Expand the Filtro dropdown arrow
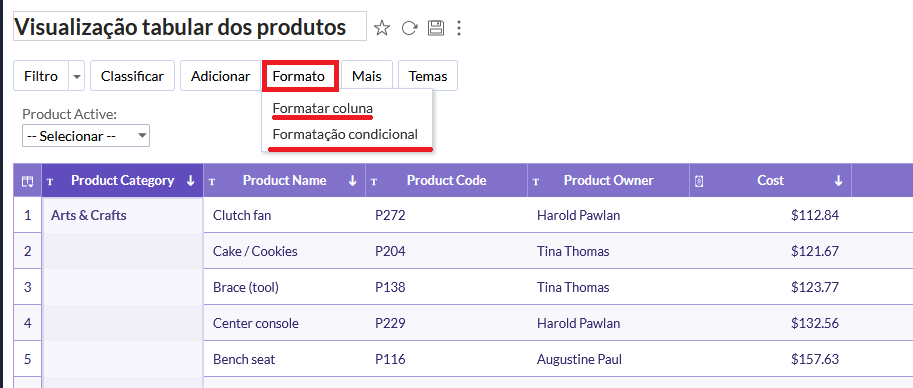This screenshot has height=388, width=913. (77, 76)
